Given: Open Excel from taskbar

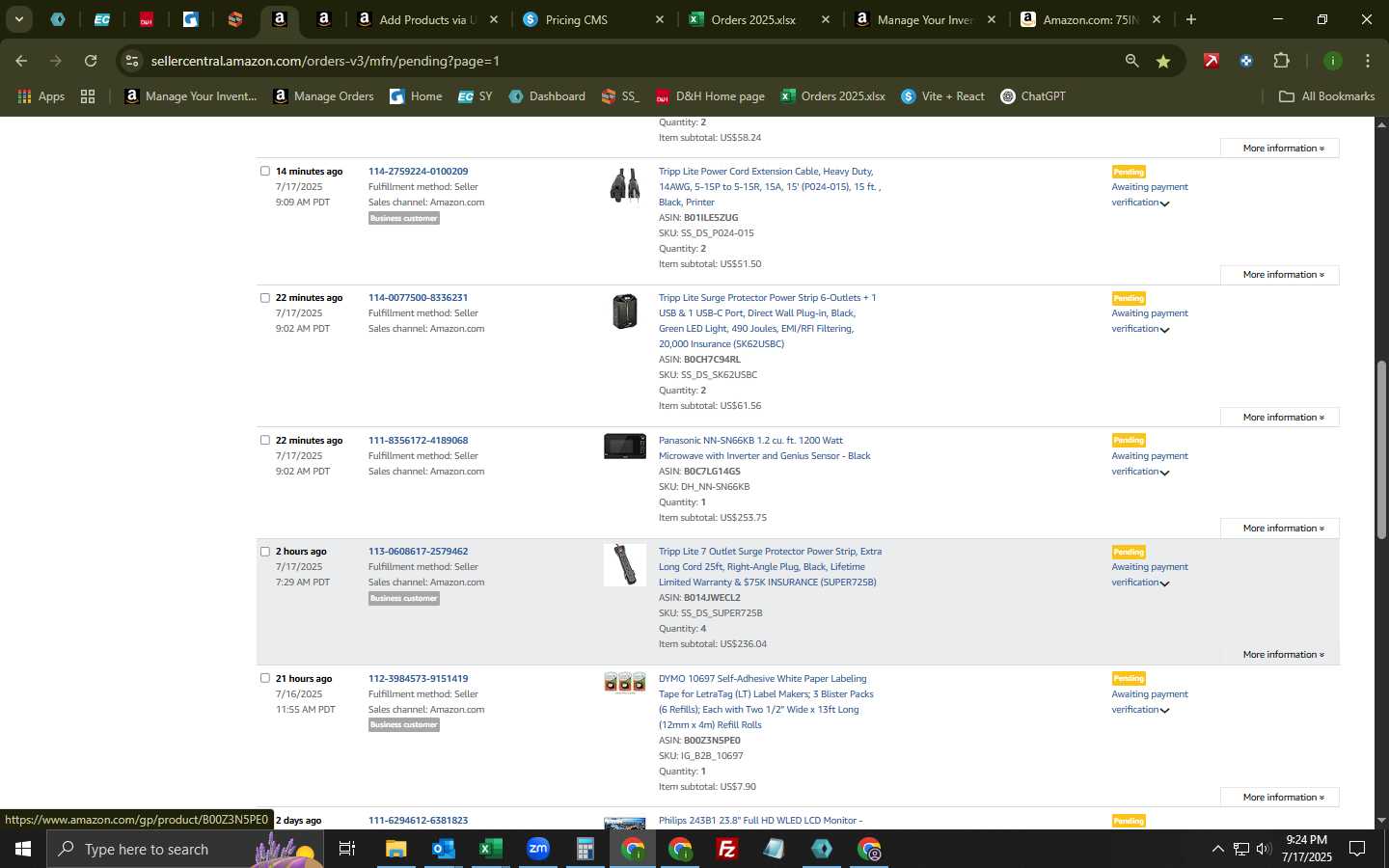Looking at the screenshot, I should pos(490,849).
